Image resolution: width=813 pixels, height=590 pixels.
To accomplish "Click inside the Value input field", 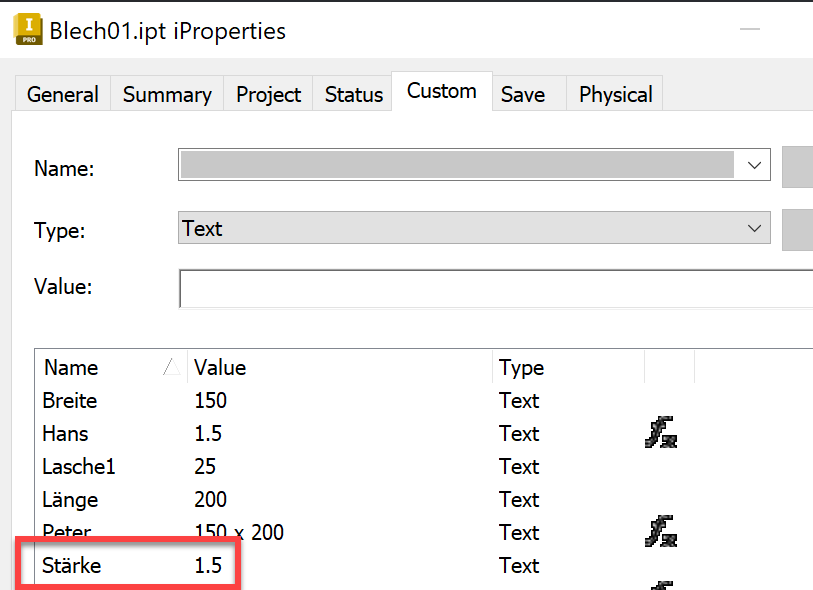I will [450, 287].
